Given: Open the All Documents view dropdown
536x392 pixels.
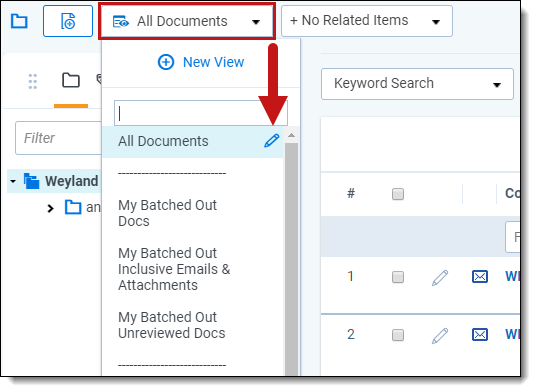Looking at the screenshot, I should [x=187, y=21].
